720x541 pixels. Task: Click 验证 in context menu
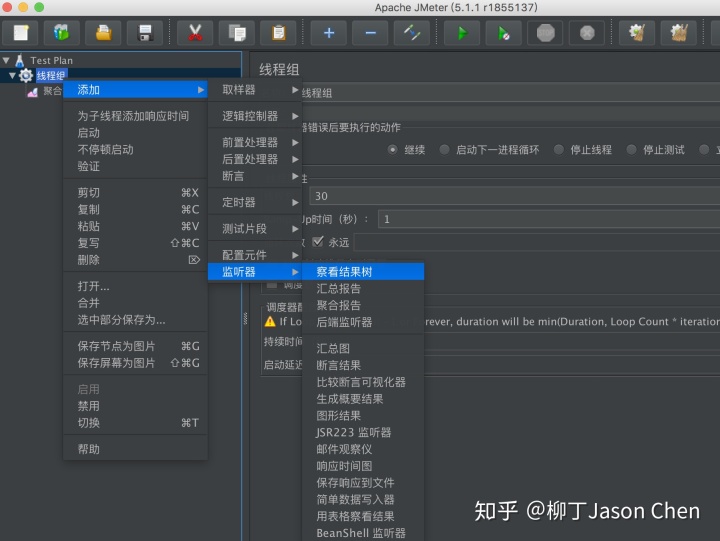coord(135,166)
